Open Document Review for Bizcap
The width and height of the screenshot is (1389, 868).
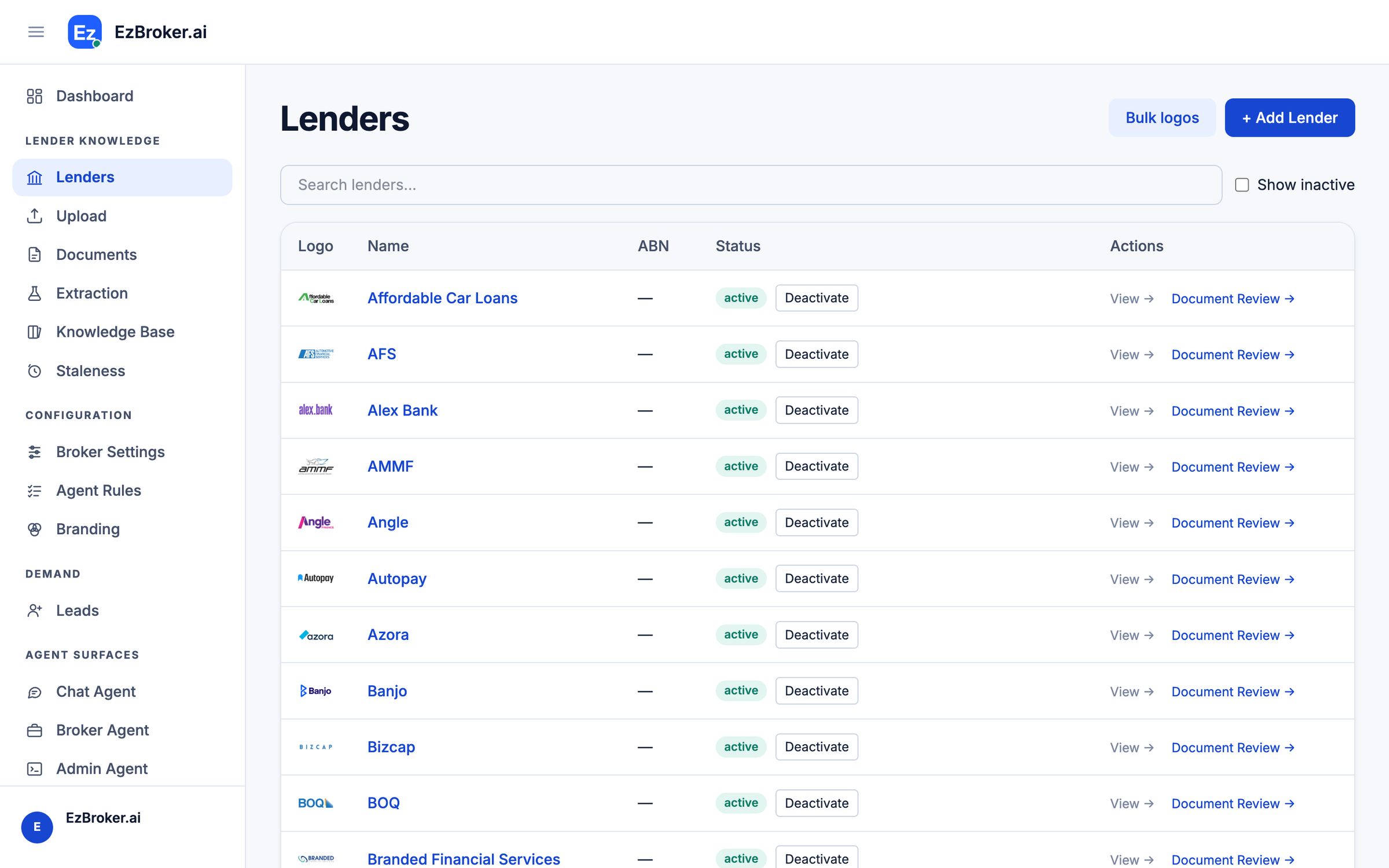tap(1233, 748)
